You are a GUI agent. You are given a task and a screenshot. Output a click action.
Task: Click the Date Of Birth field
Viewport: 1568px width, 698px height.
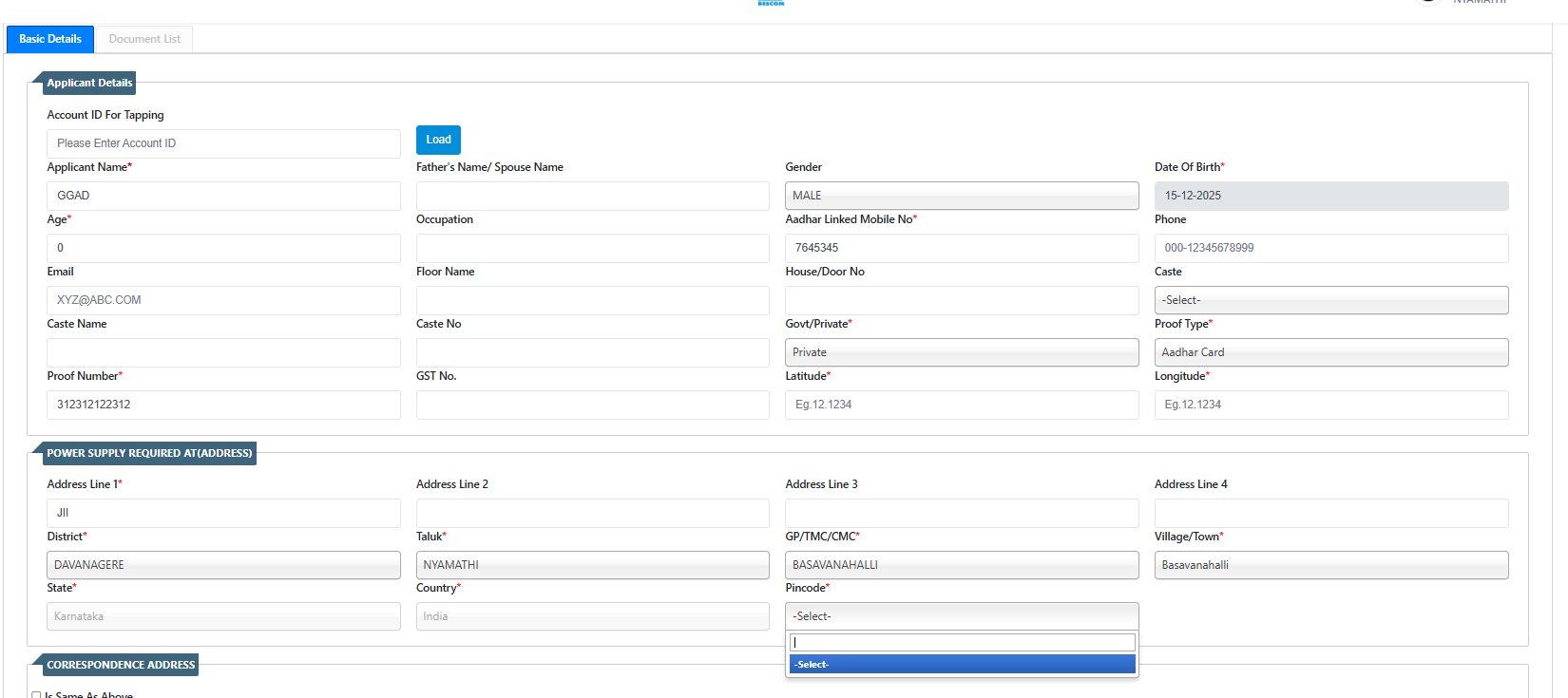(1330, 196)
